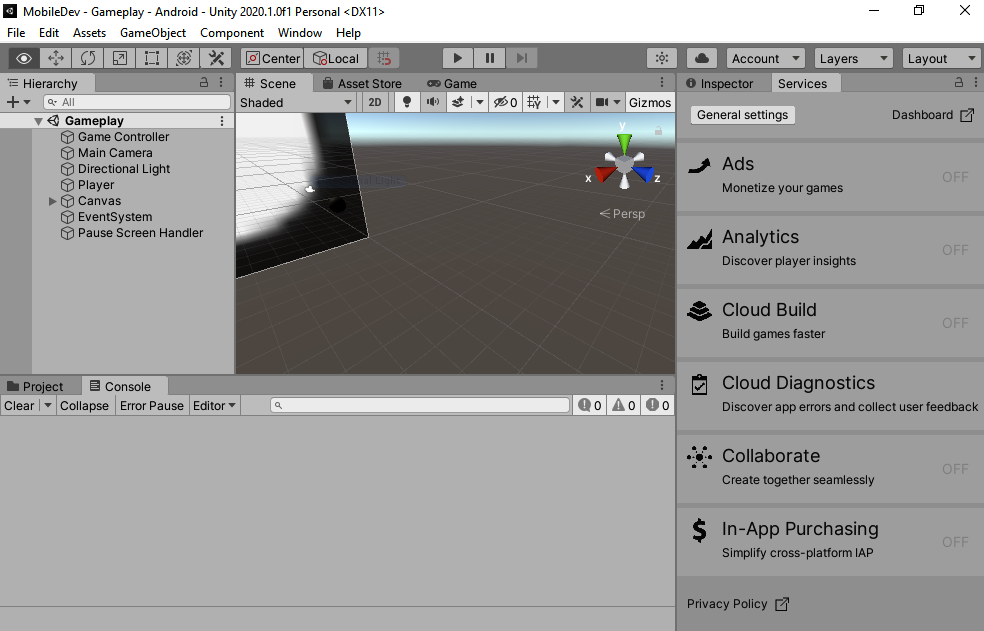Toggle pivot Center mode
This screenshot has height=631, width=984.
coord(272,58)
